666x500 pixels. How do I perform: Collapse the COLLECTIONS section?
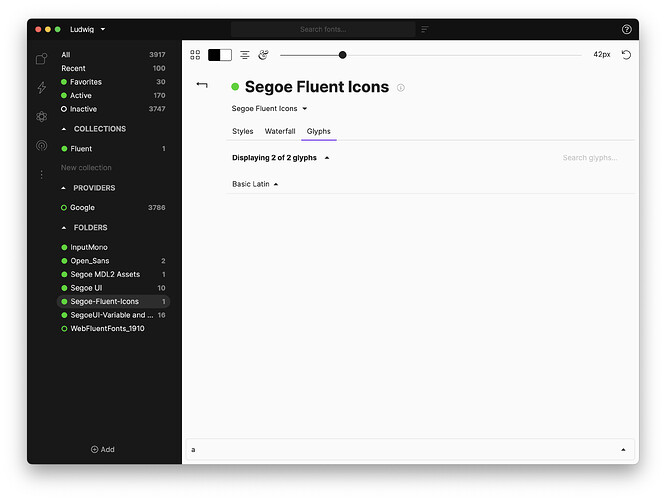(64, 129)
